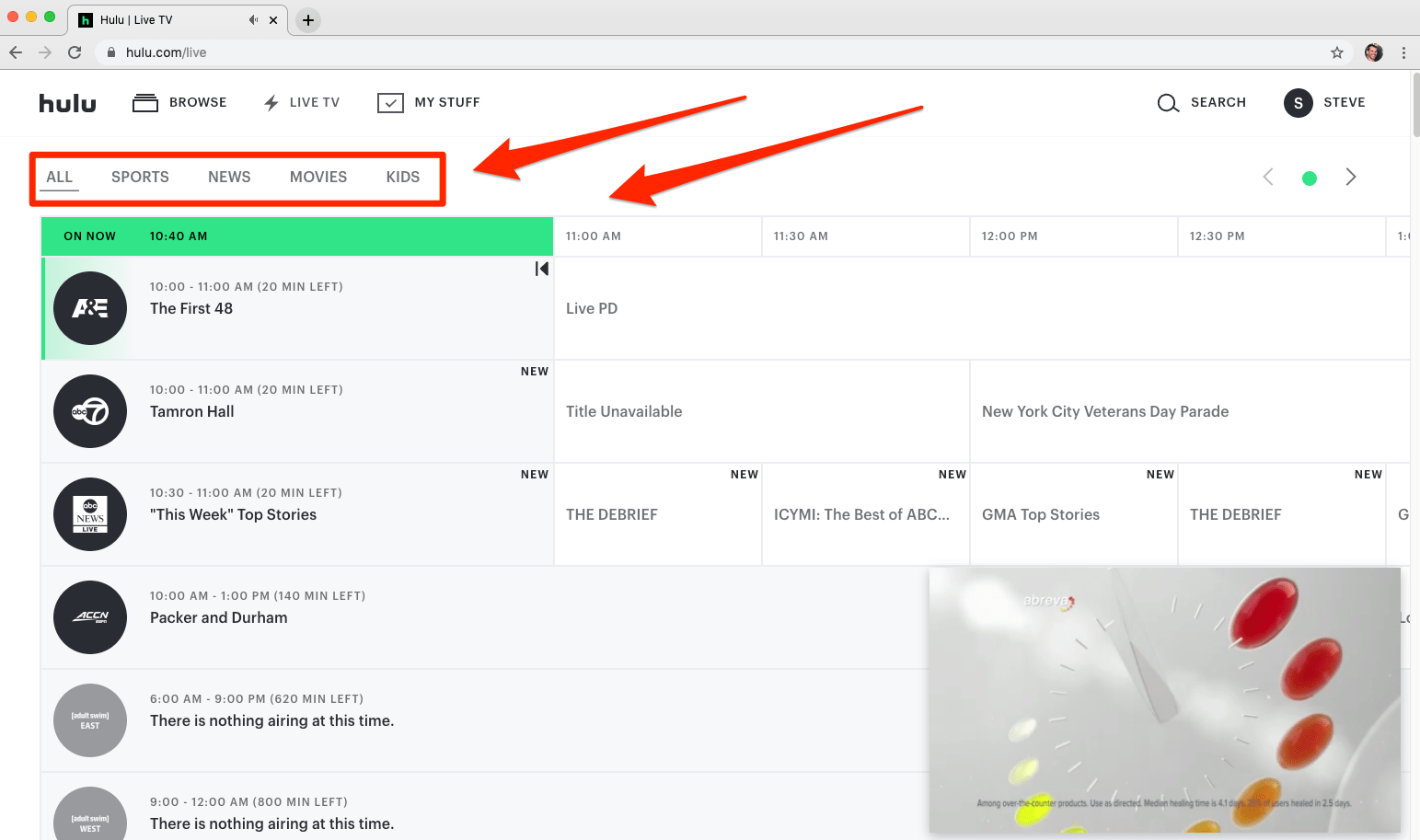
Task: Open a new browser tab
Action: click(x=308, y=19)
